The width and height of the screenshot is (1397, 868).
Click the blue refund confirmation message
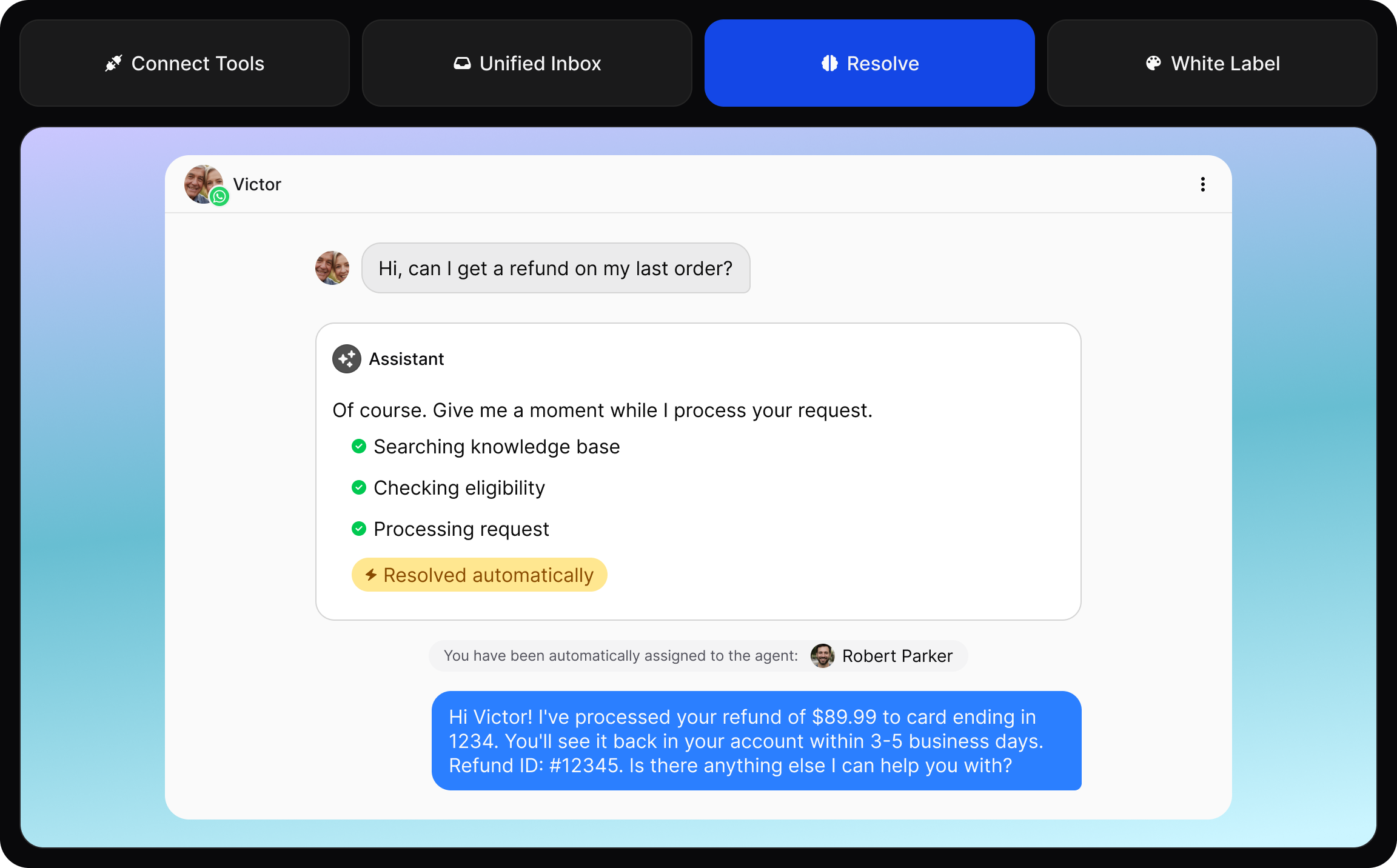(x=756, y=741)
